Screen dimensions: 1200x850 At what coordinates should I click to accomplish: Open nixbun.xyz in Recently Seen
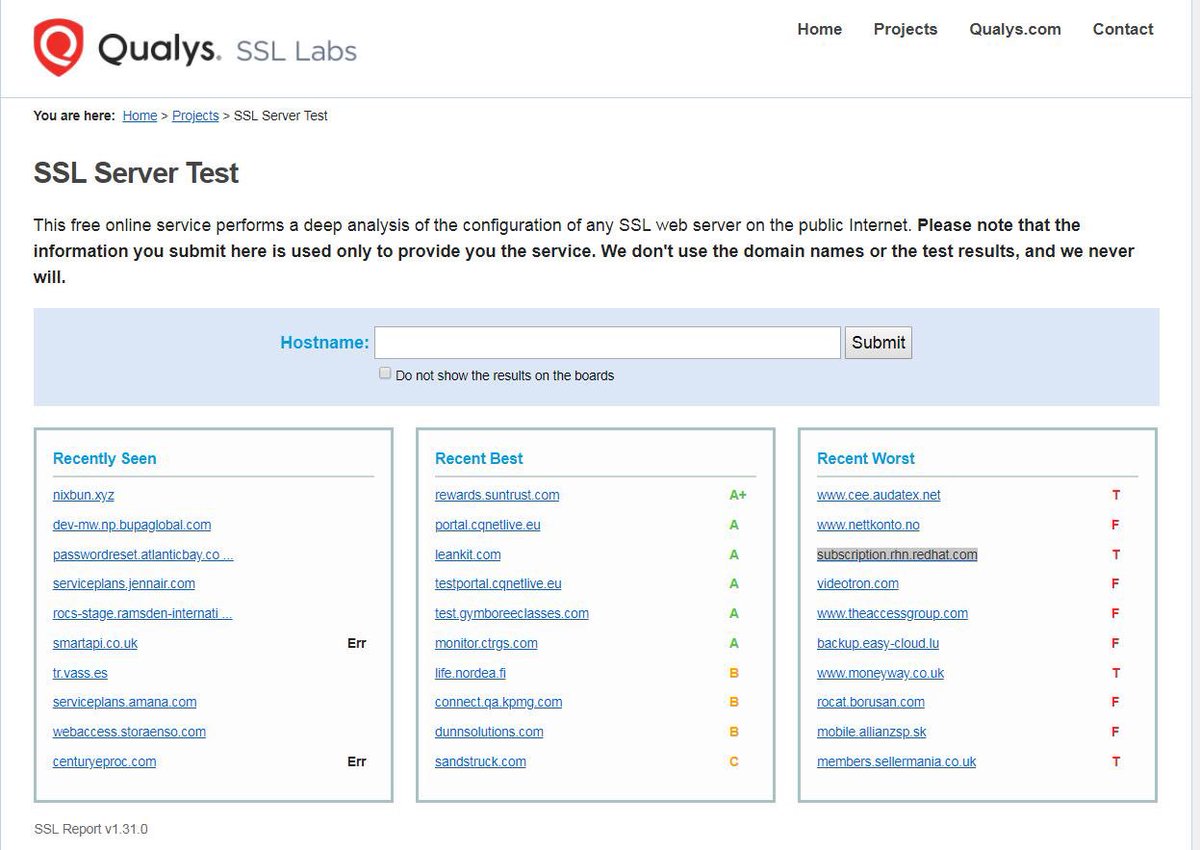[x=84, y=495]
